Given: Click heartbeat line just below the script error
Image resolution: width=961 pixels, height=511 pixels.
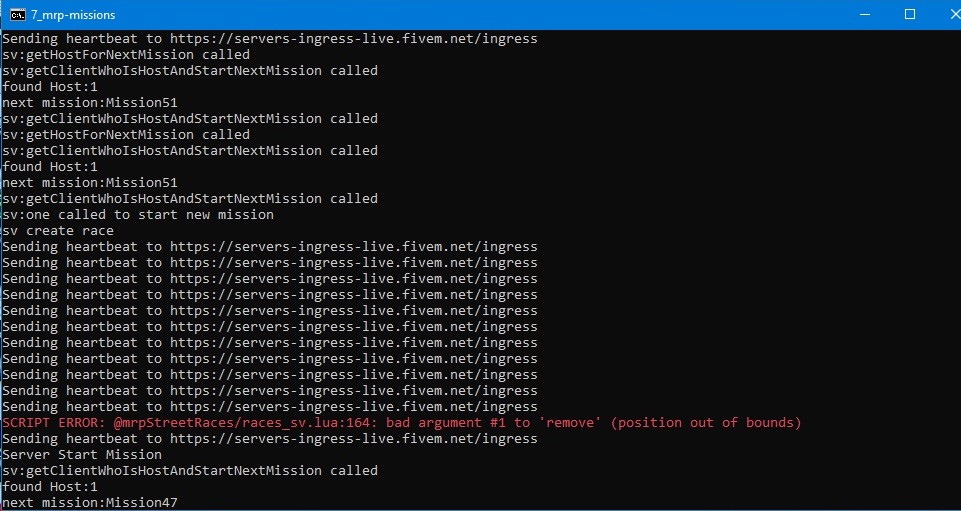Looking at the screenshot, I should pyautogui.click(x=270, y=439).
